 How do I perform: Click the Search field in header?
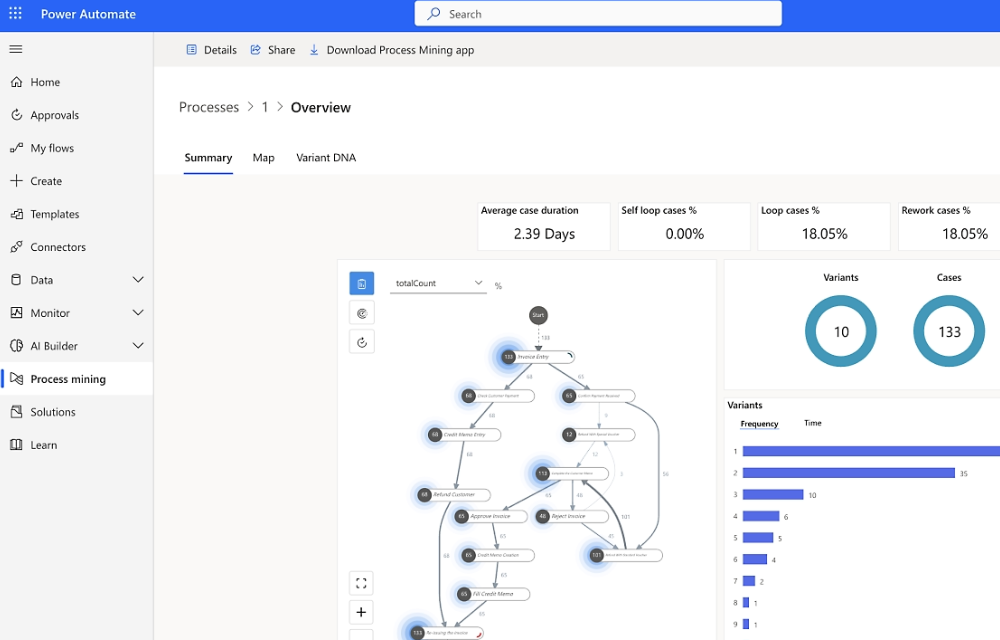(x=598, y=14)
